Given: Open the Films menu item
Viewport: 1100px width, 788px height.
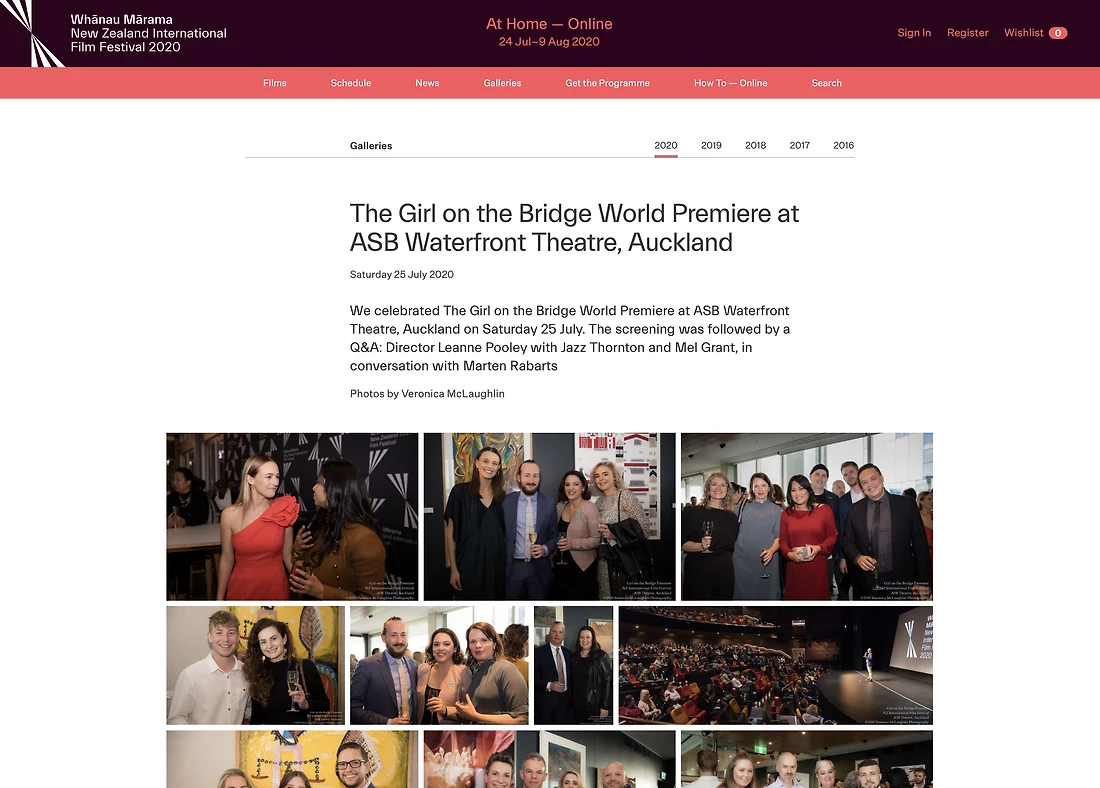Looking at the screenshot, I should (x=275, y=83).
